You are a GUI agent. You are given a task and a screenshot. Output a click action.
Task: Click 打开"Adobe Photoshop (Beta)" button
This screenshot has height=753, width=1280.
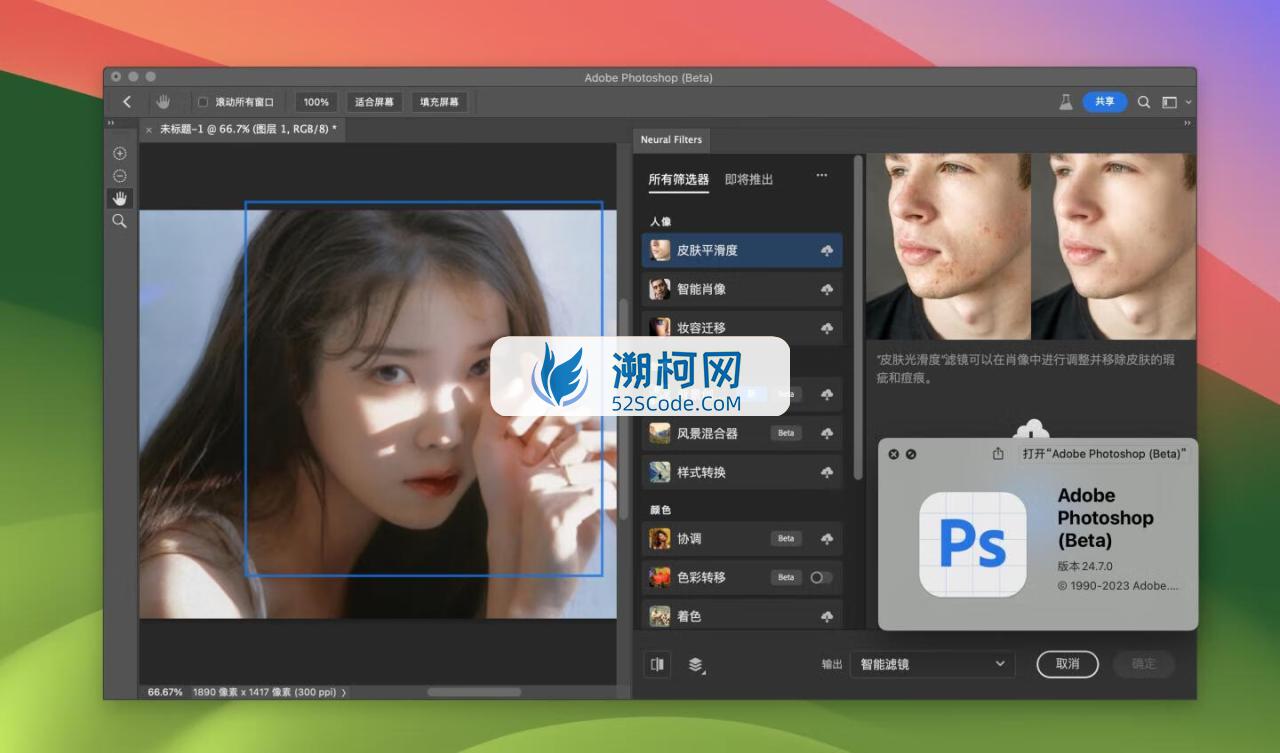1104,454
